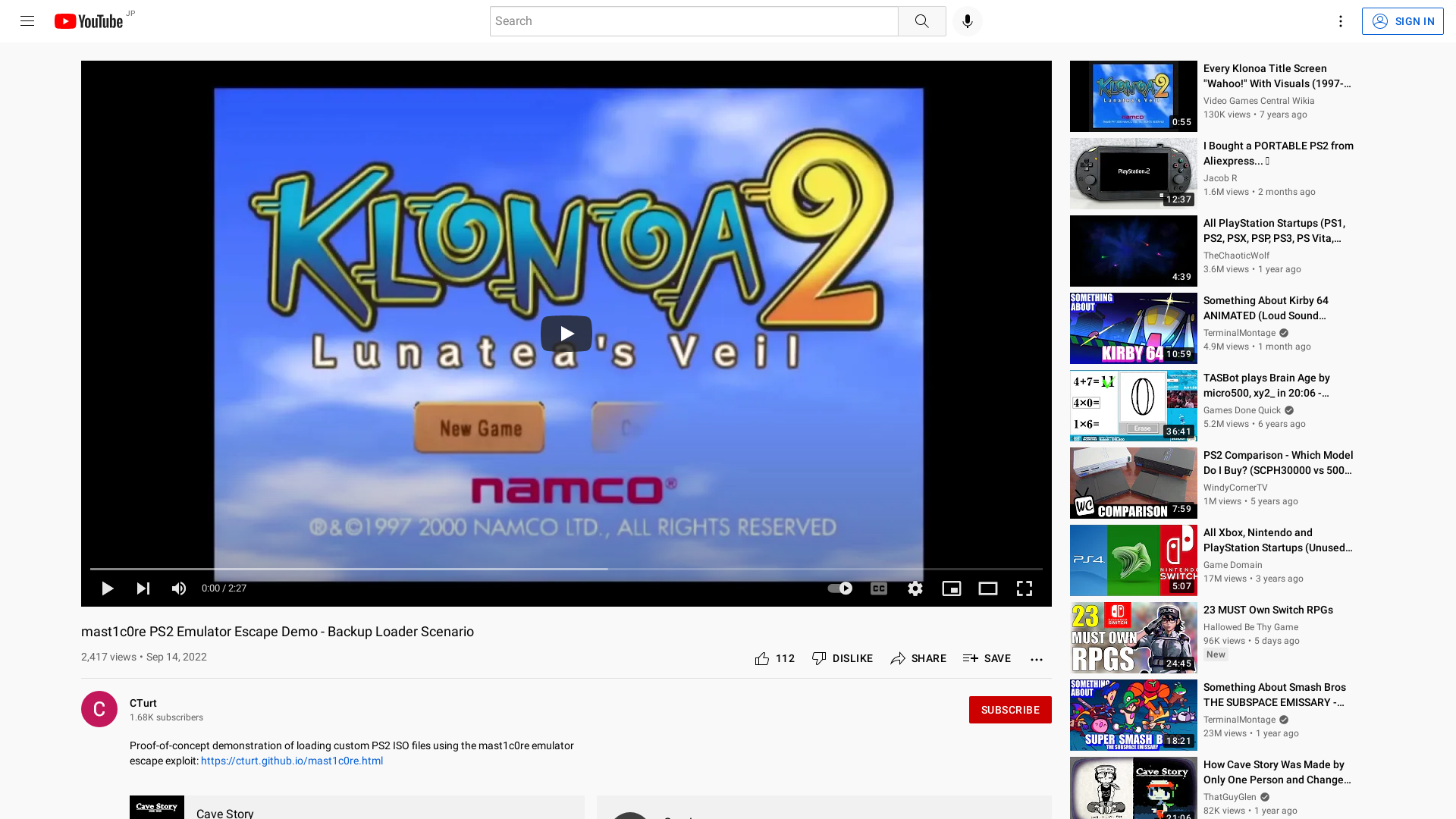Mute using the volume icon
The width and height of the screenshot is (1456, 819).
coord(179,588)
